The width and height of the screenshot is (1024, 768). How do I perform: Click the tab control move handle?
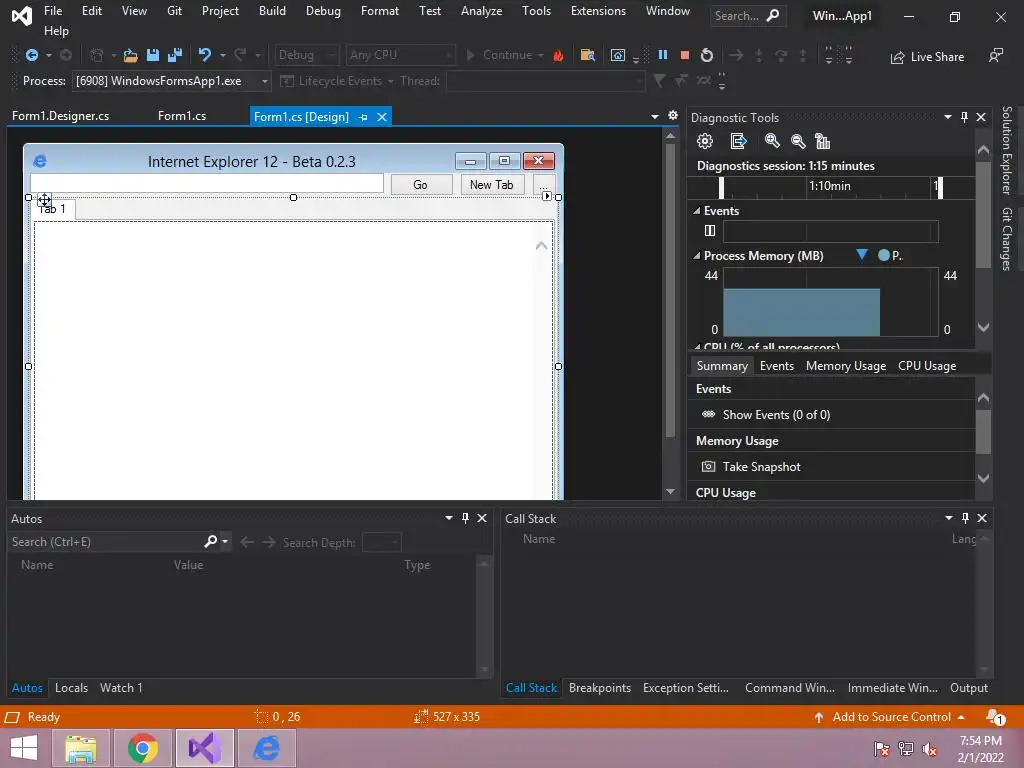coord(44,200)
